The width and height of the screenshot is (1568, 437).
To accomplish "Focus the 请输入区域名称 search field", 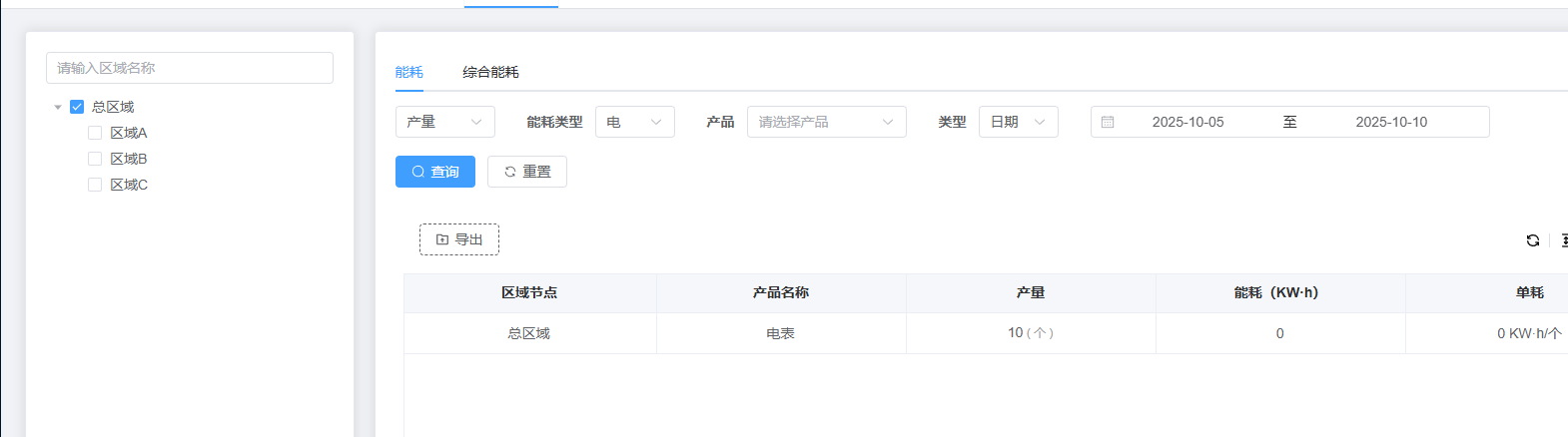I will tap(190, 68).
